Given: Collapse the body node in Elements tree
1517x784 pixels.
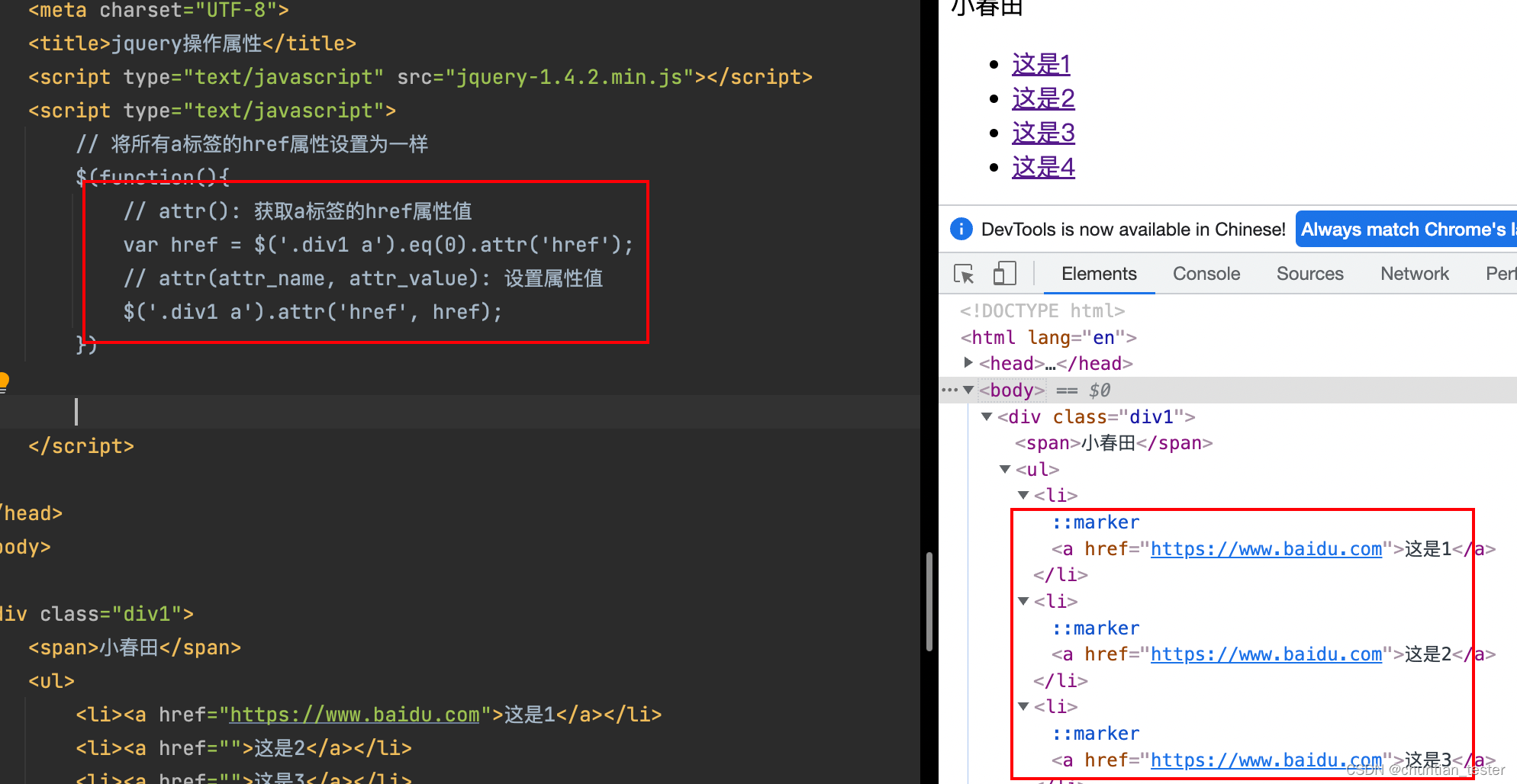Looking at the screenshot, I should coord(968,390).
